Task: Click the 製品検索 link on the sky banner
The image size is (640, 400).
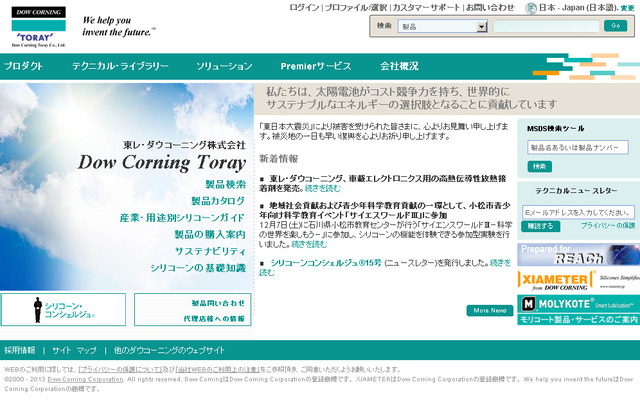Action: pos(225,184)
